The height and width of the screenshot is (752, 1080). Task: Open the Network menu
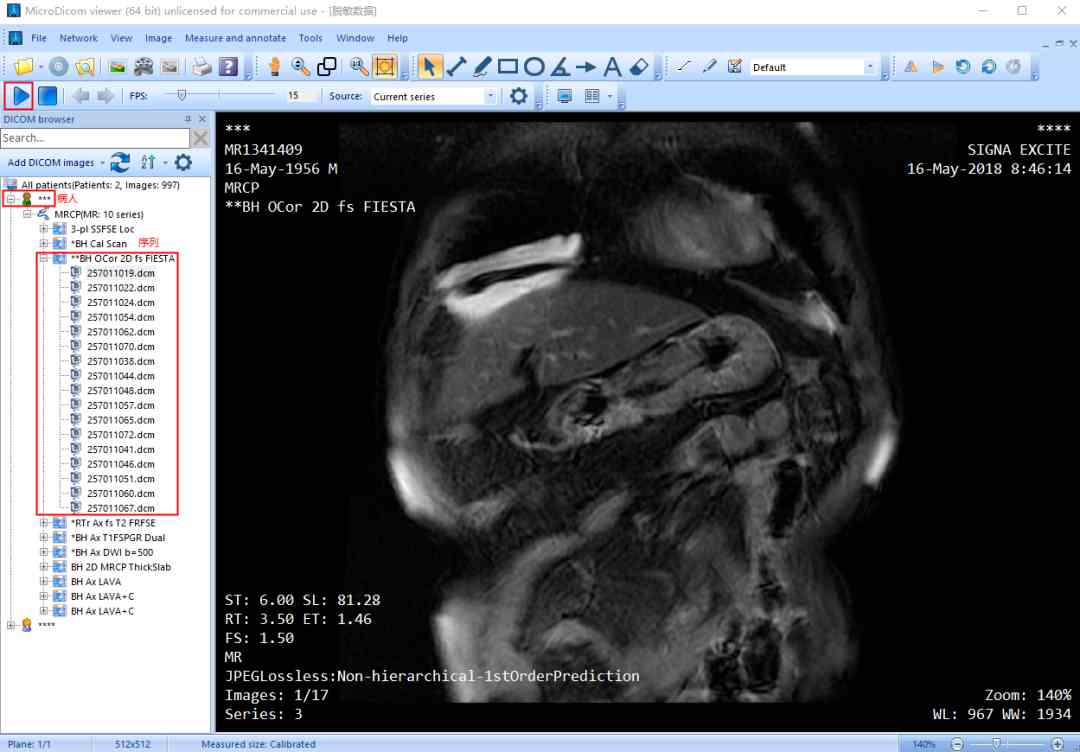78,38
